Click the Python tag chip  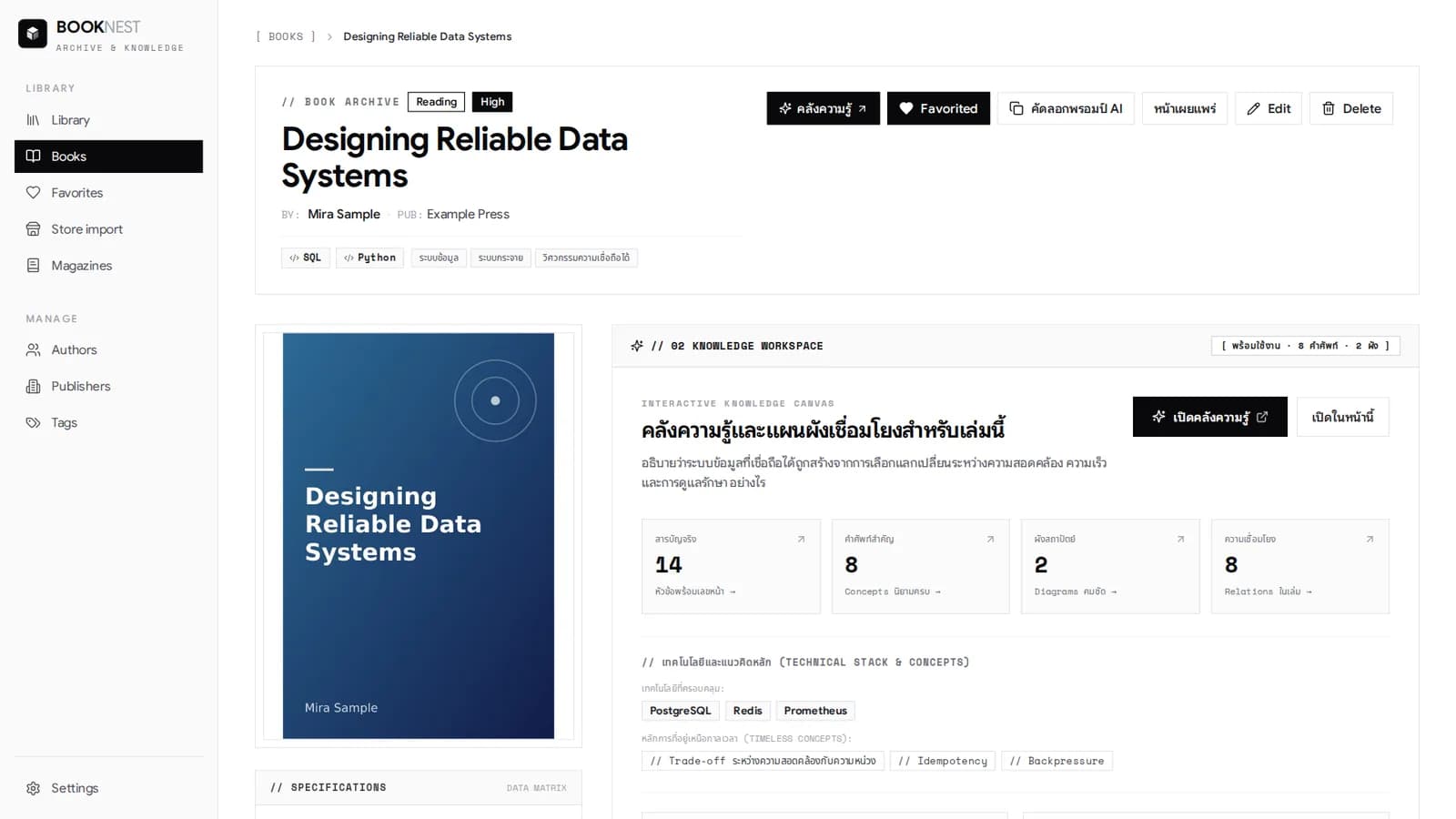tap(370, 258)
